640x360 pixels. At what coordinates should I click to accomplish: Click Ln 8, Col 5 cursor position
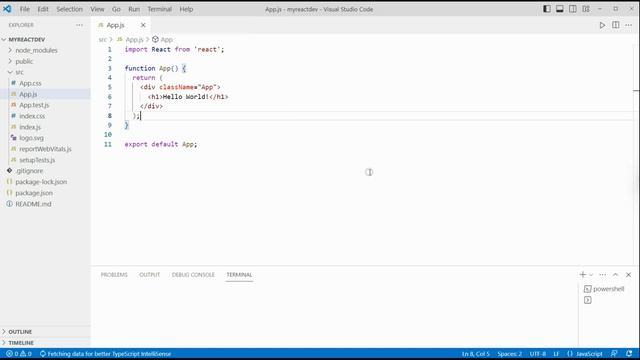[476, 354]
